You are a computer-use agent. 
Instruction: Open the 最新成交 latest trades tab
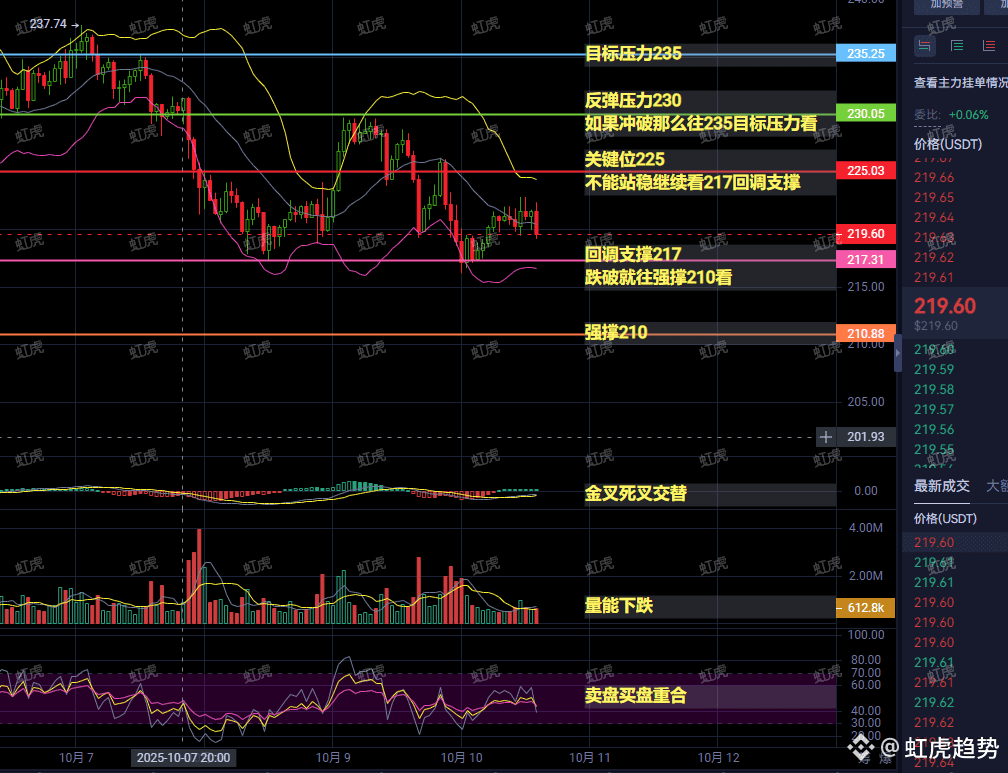pyautogui.click(x=941, y=486)
